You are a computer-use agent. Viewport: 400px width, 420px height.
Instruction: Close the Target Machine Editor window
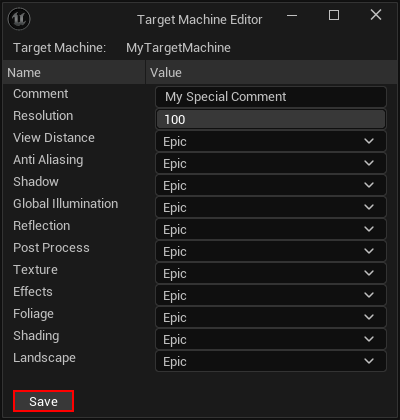click(376, 15)
